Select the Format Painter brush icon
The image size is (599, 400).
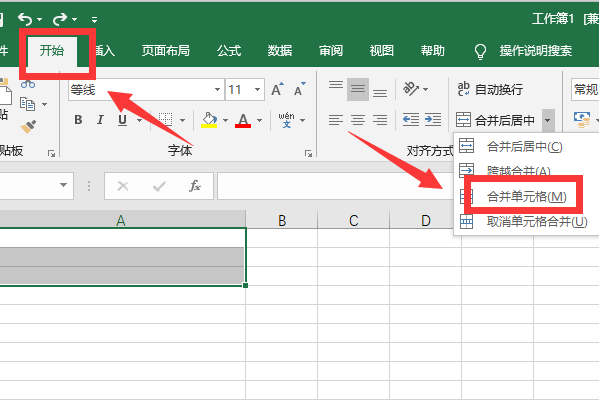[28, 126]
